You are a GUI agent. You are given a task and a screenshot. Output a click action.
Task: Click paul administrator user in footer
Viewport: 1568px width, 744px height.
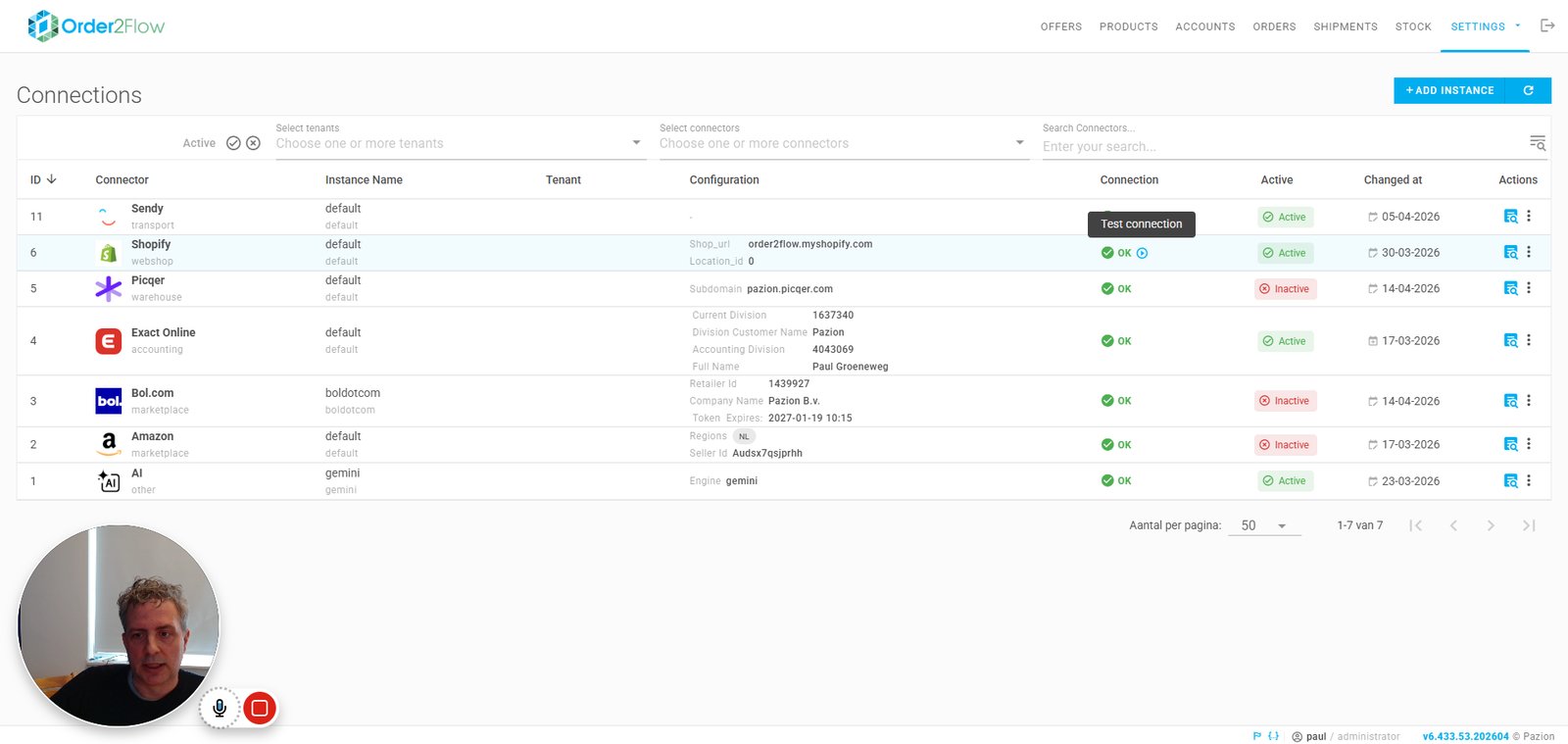tap(1346, 736)
